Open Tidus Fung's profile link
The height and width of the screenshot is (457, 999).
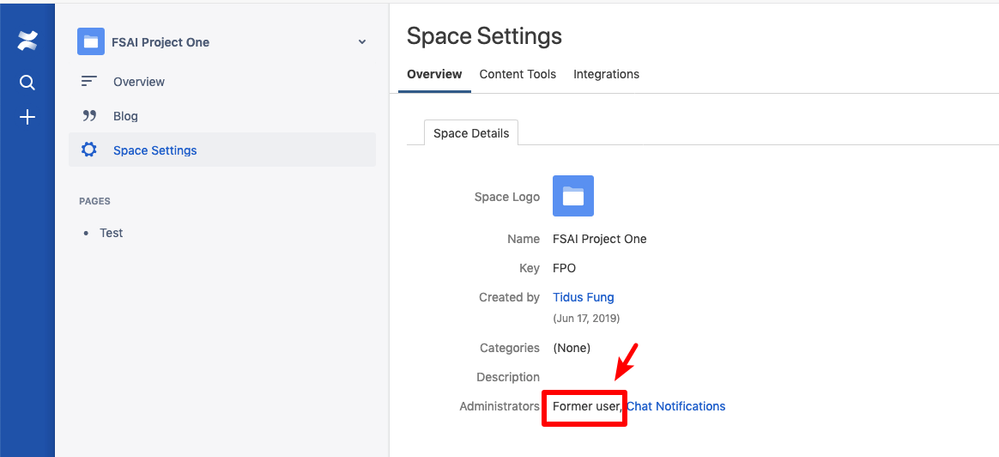tap(583, 297)
